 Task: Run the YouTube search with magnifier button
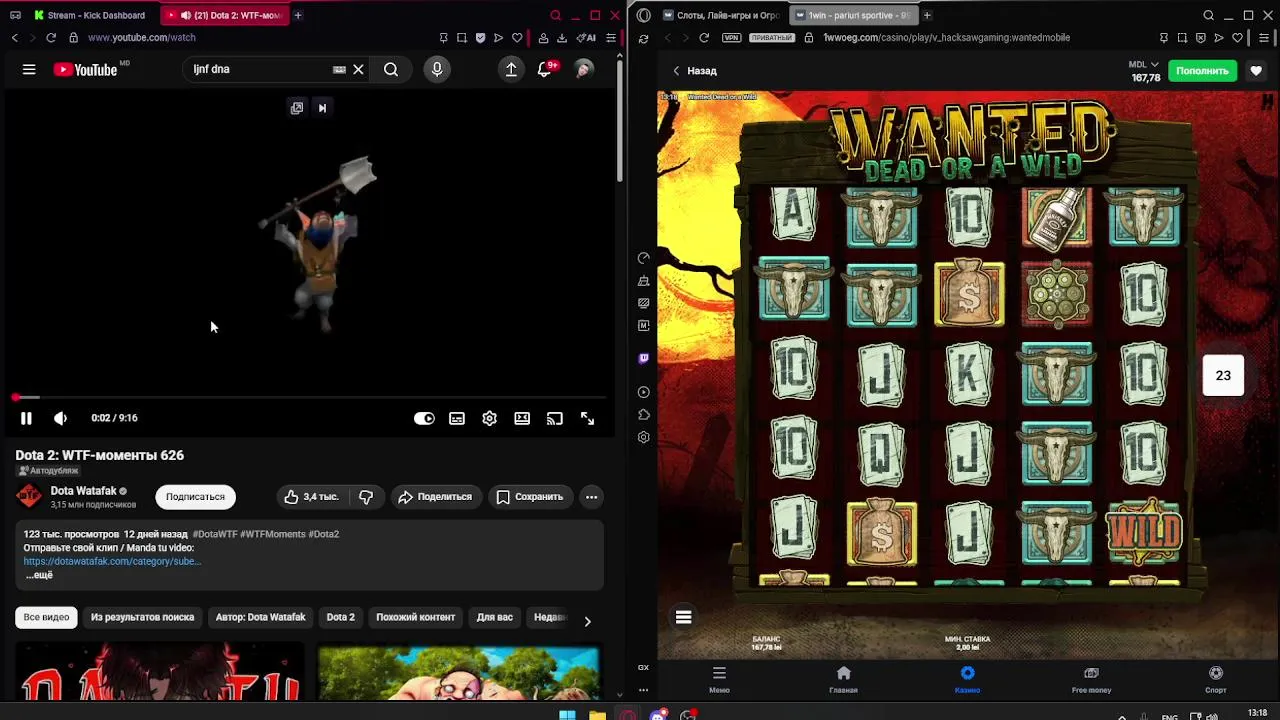pos(391,69)
